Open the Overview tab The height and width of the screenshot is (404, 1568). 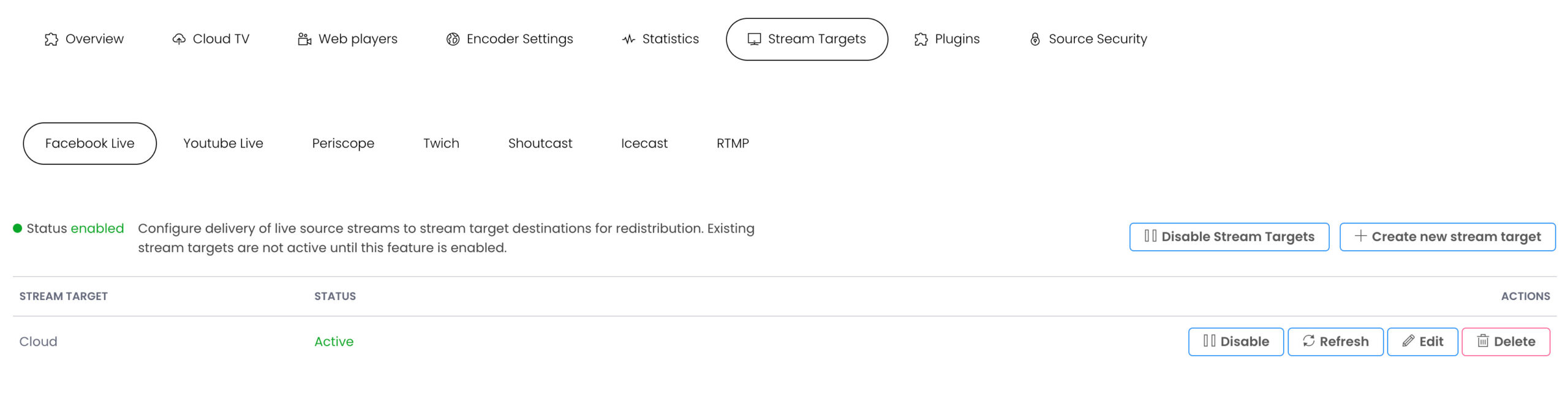tap(84, 39)
